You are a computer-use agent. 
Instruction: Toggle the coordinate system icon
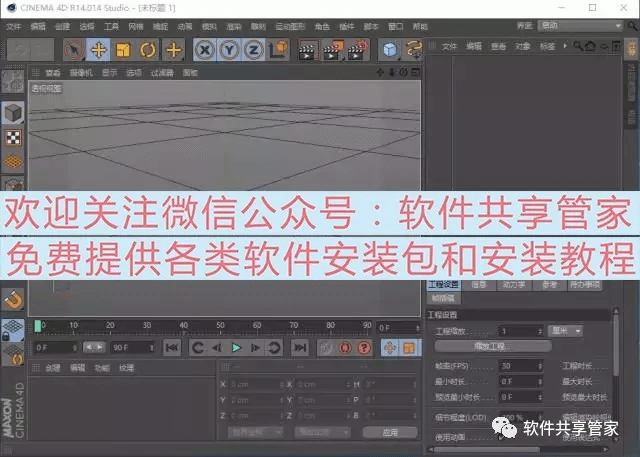(278, 50)
